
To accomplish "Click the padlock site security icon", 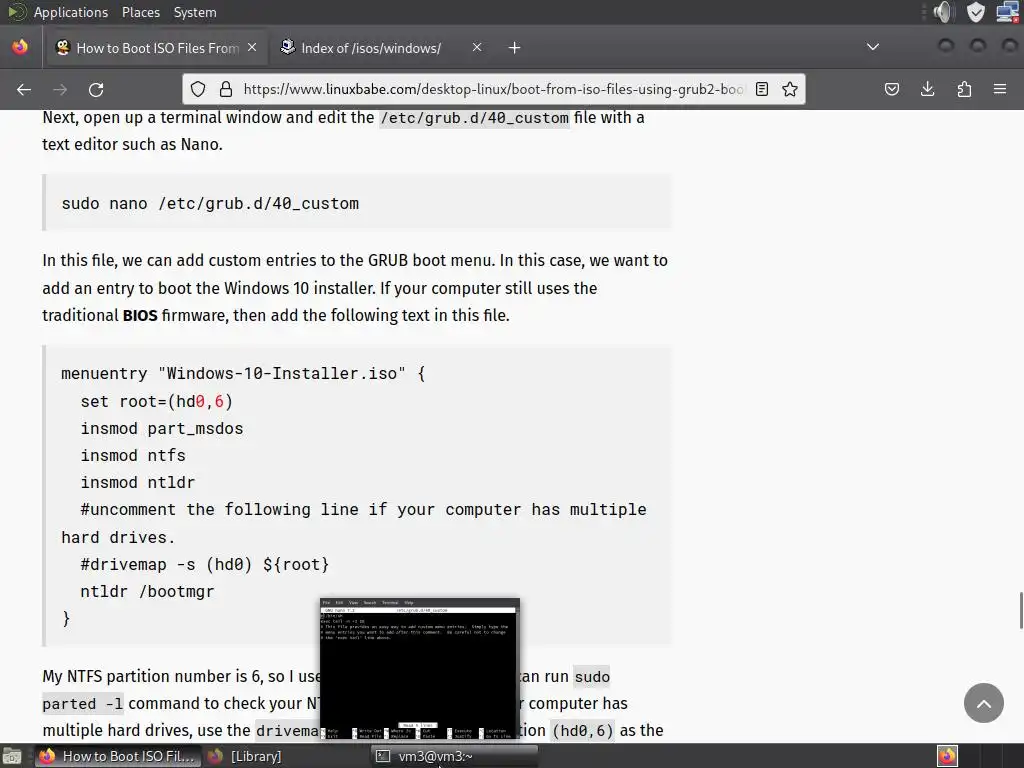I will (226, 89).
